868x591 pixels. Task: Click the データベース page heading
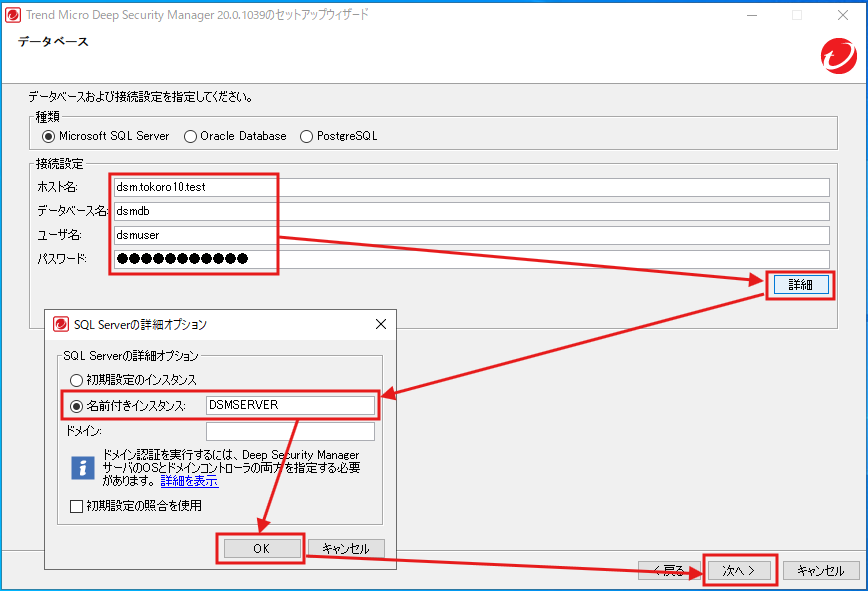click(x=53, y=42)
